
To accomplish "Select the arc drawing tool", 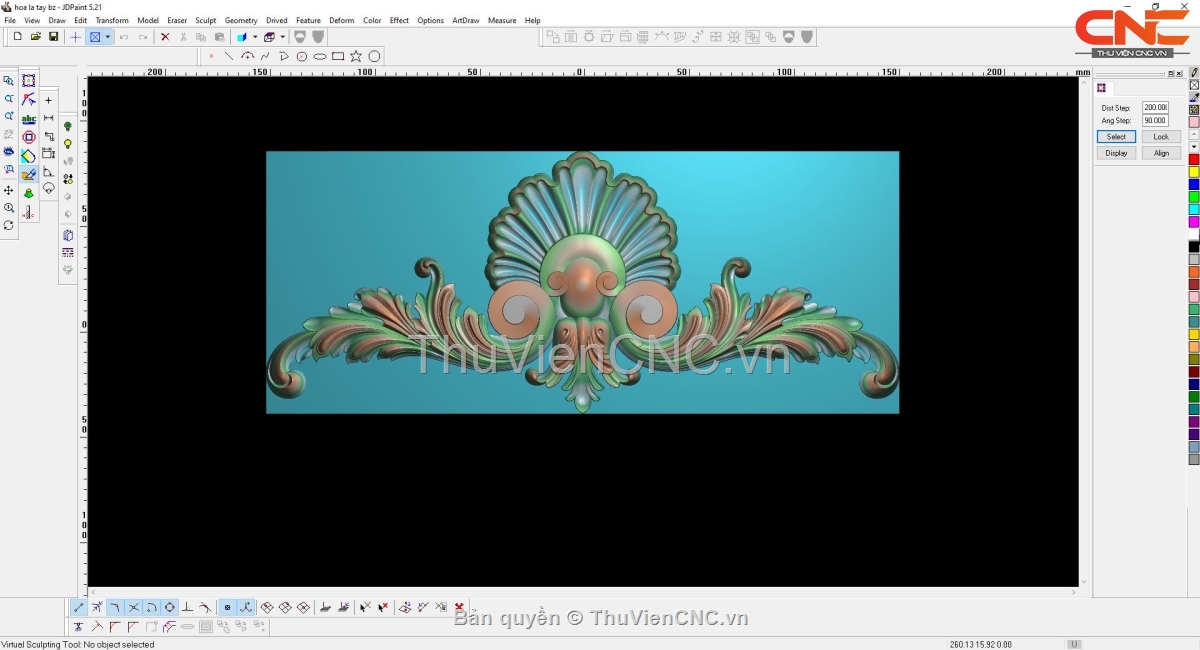I will [247, 56].
